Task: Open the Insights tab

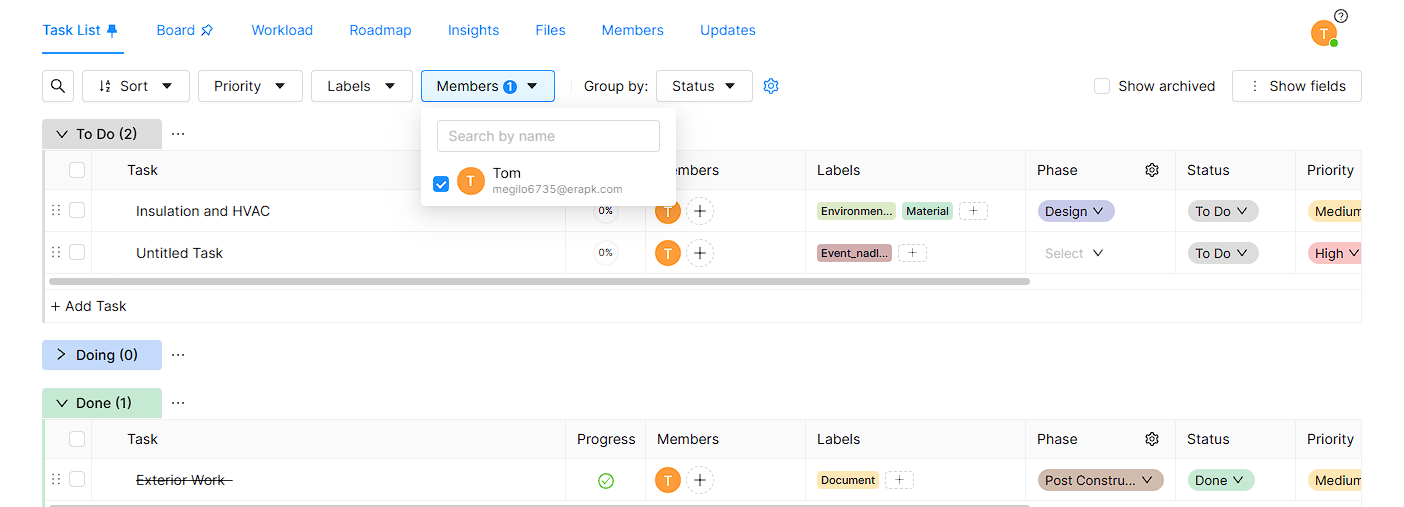Action: (473, 30)
